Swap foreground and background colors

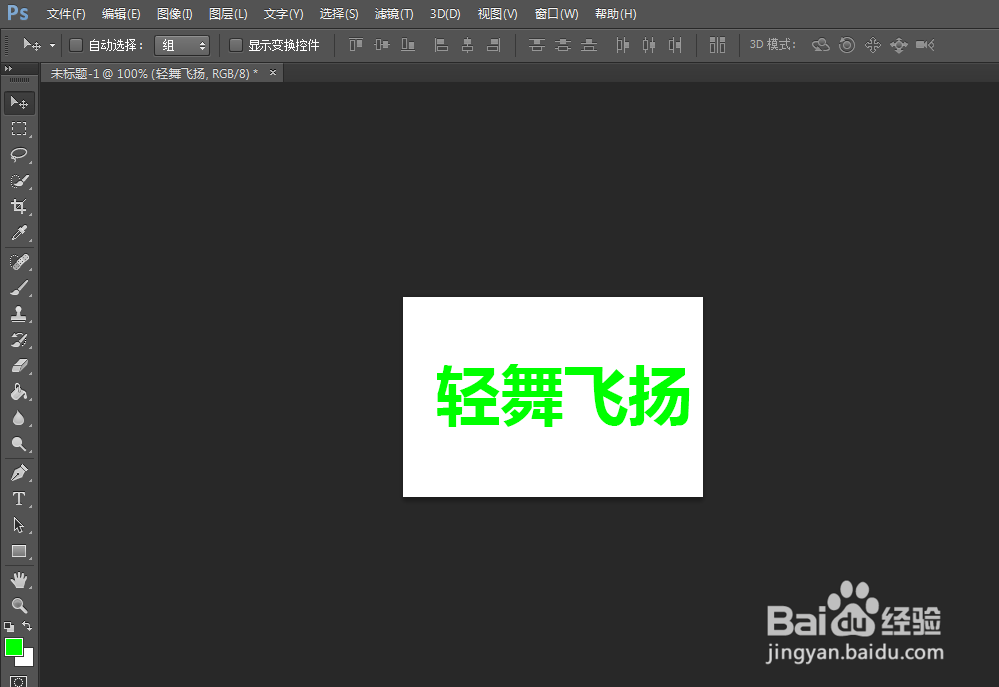pos(27,626)
